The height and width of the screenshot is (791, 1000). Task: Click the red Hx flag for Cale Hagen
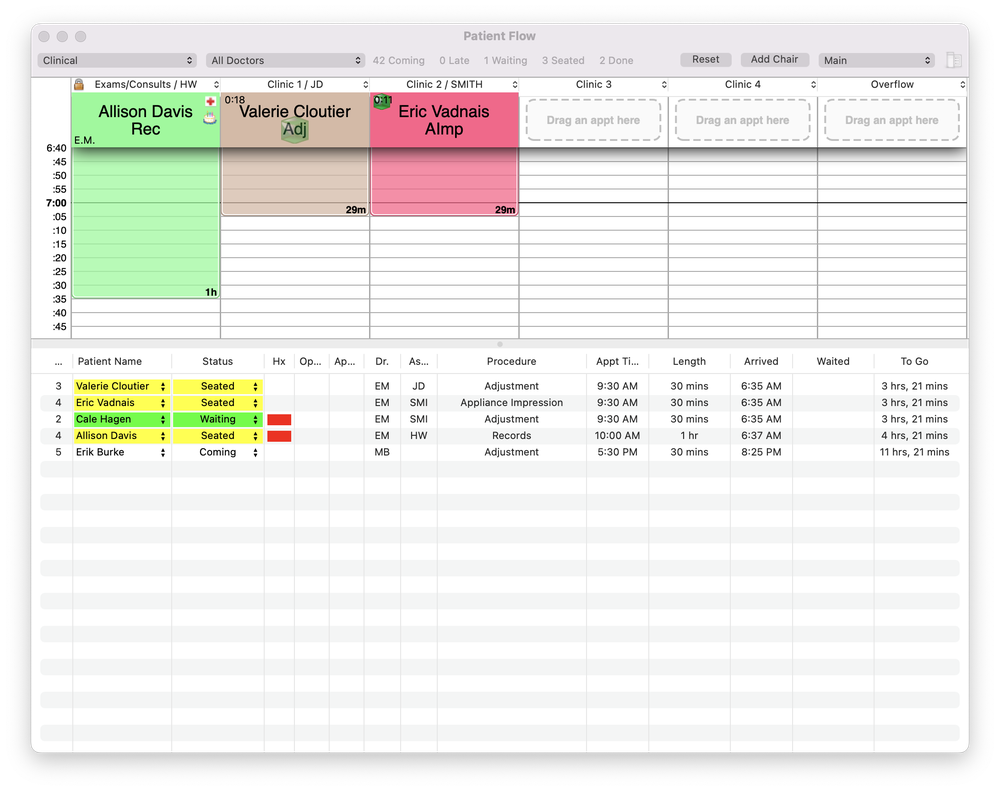[x=279, y=420]
